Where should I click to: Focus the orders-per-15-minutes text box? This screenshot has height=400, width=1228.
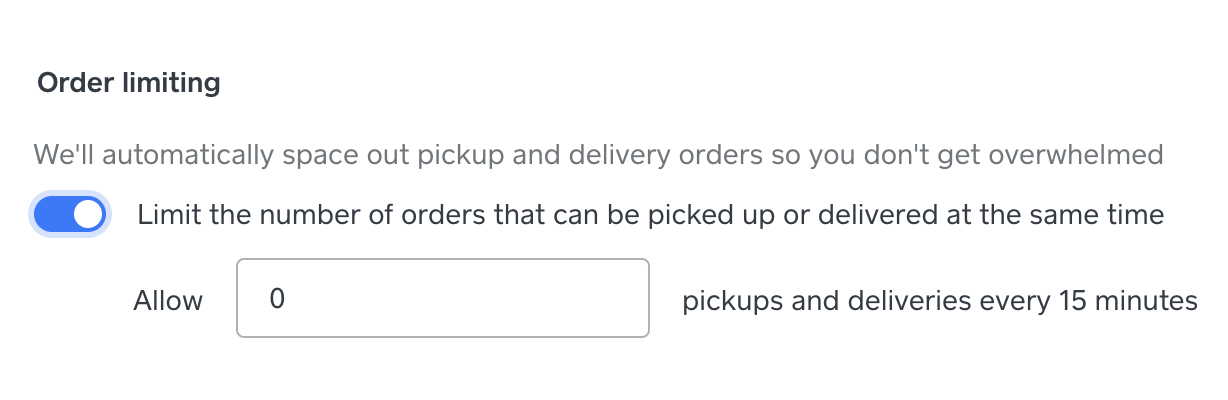(x=442, y=299)
